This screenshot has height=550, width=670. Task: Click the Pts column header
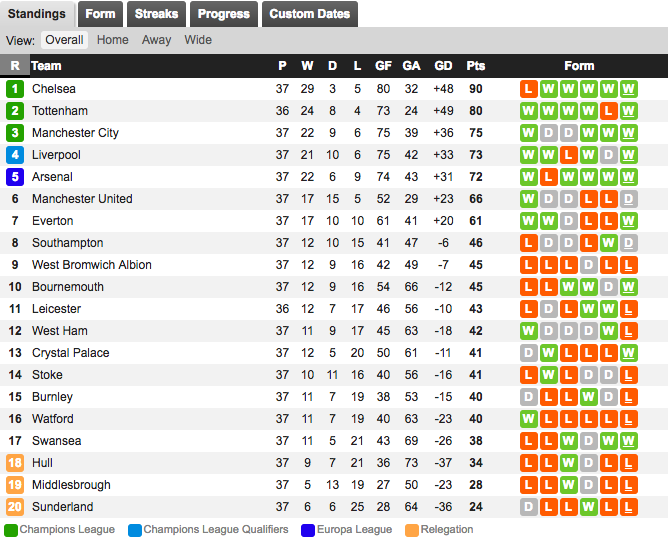[x=476, y=66]
